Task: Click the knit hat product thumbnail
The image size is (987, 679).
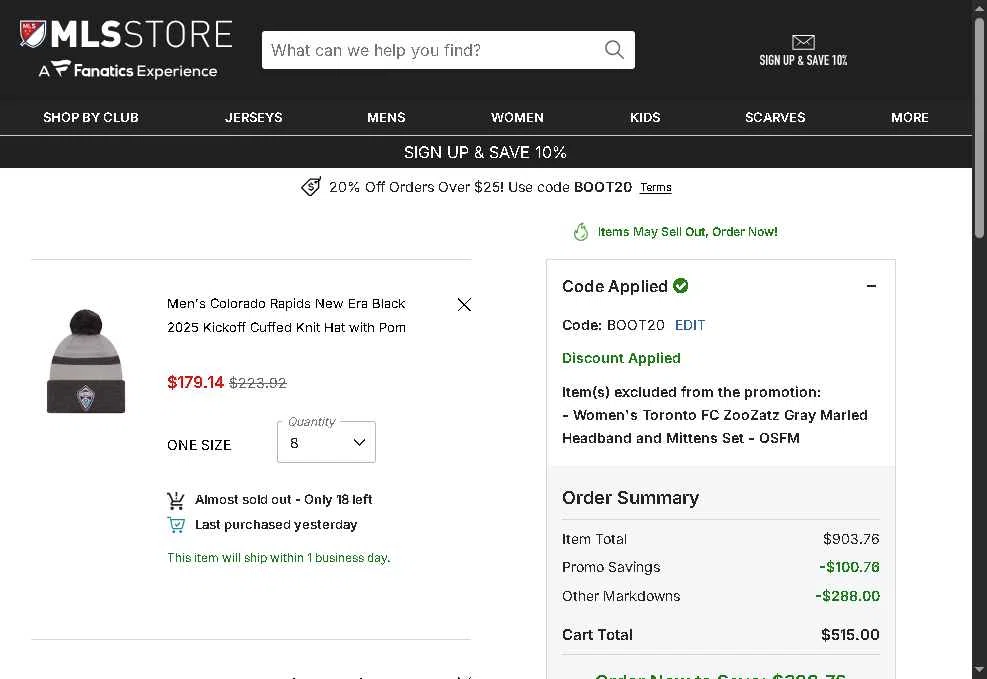Action: pos(86,361)
